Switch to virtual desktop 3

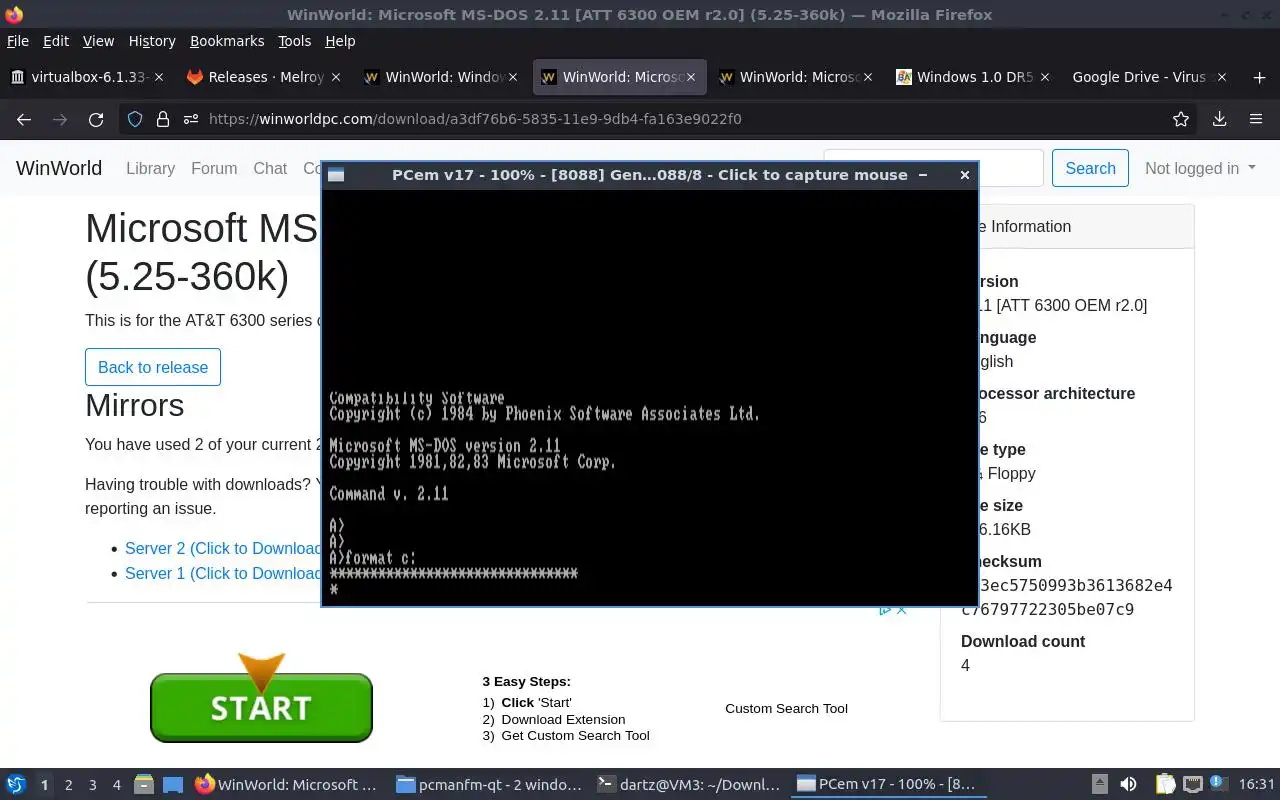tap(92, 785)
